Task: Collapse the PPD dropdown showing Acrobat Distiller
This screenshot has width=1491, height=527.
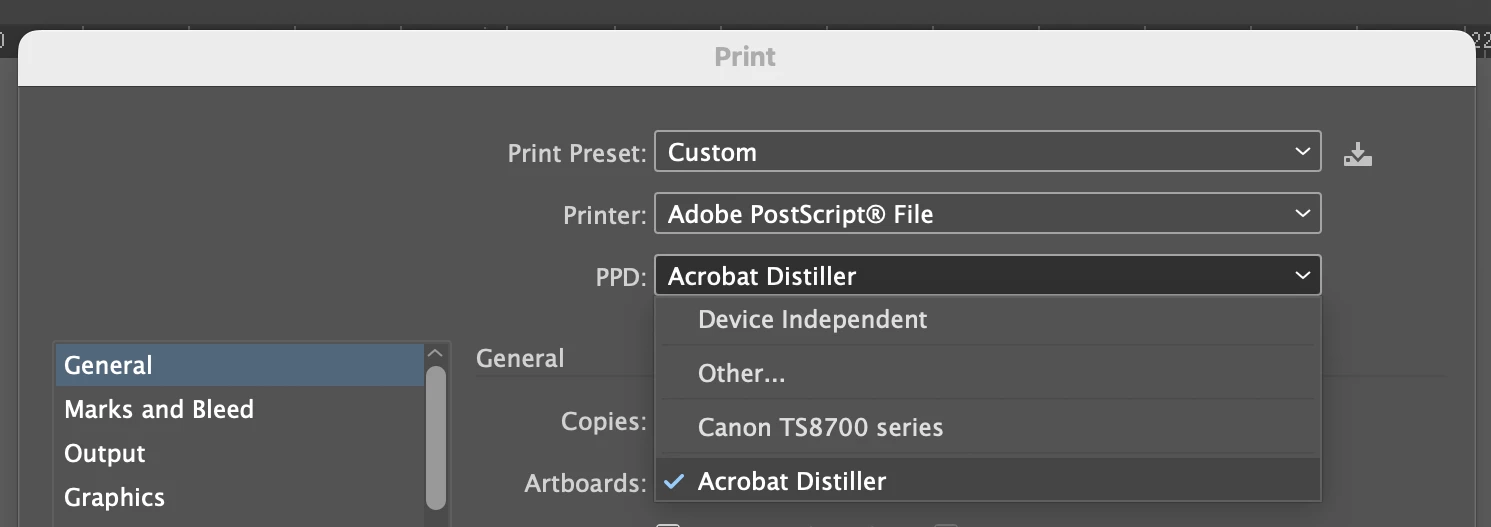Action: 988,275
